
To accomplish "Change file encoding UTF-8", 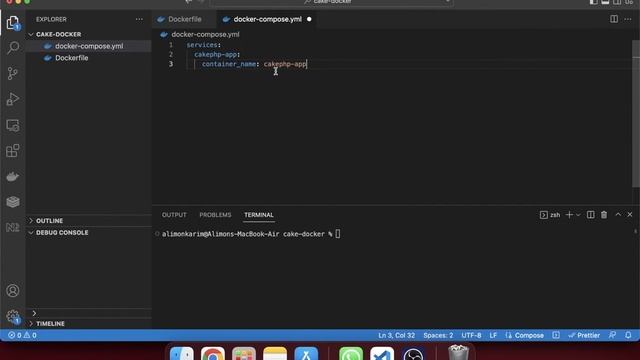I will point(471,335).
